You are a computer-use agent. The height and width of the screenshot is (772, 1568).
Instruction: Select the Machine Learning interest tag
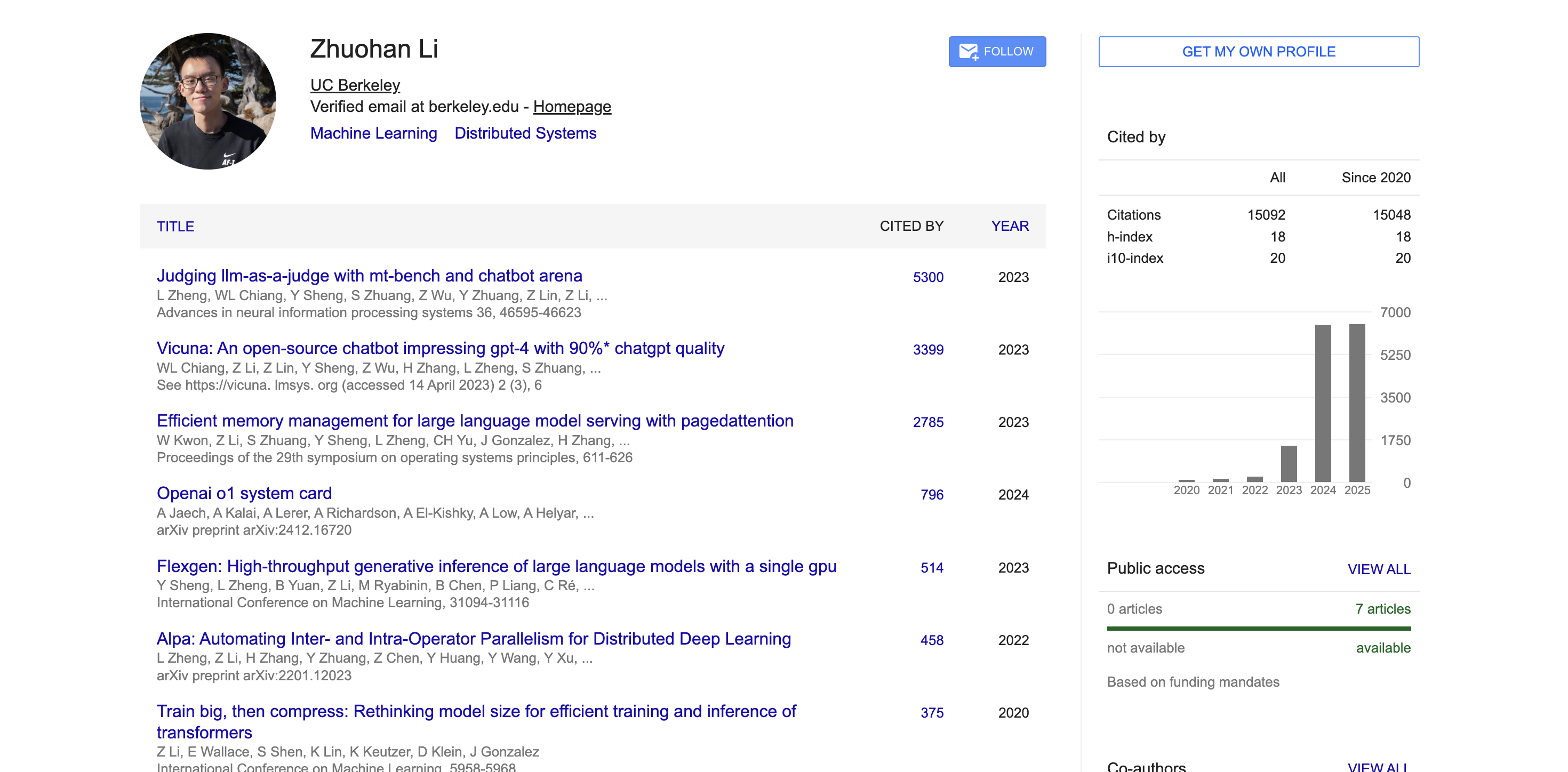(x=373, y=133)
